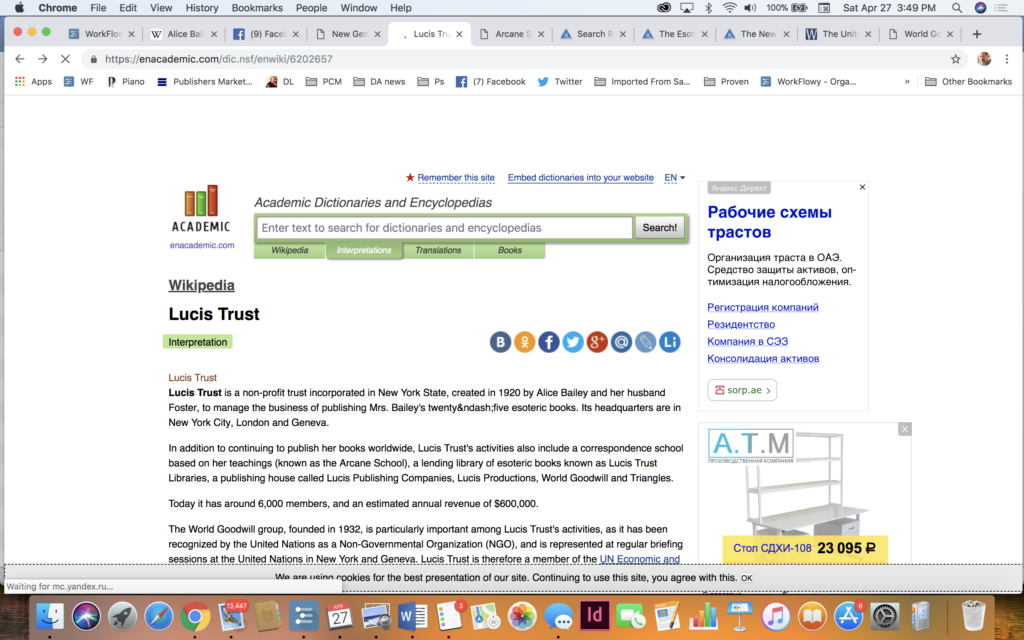1024x640 pixels.
Task: Click Embed dictionaries into your website link
Action: point(581,178)
